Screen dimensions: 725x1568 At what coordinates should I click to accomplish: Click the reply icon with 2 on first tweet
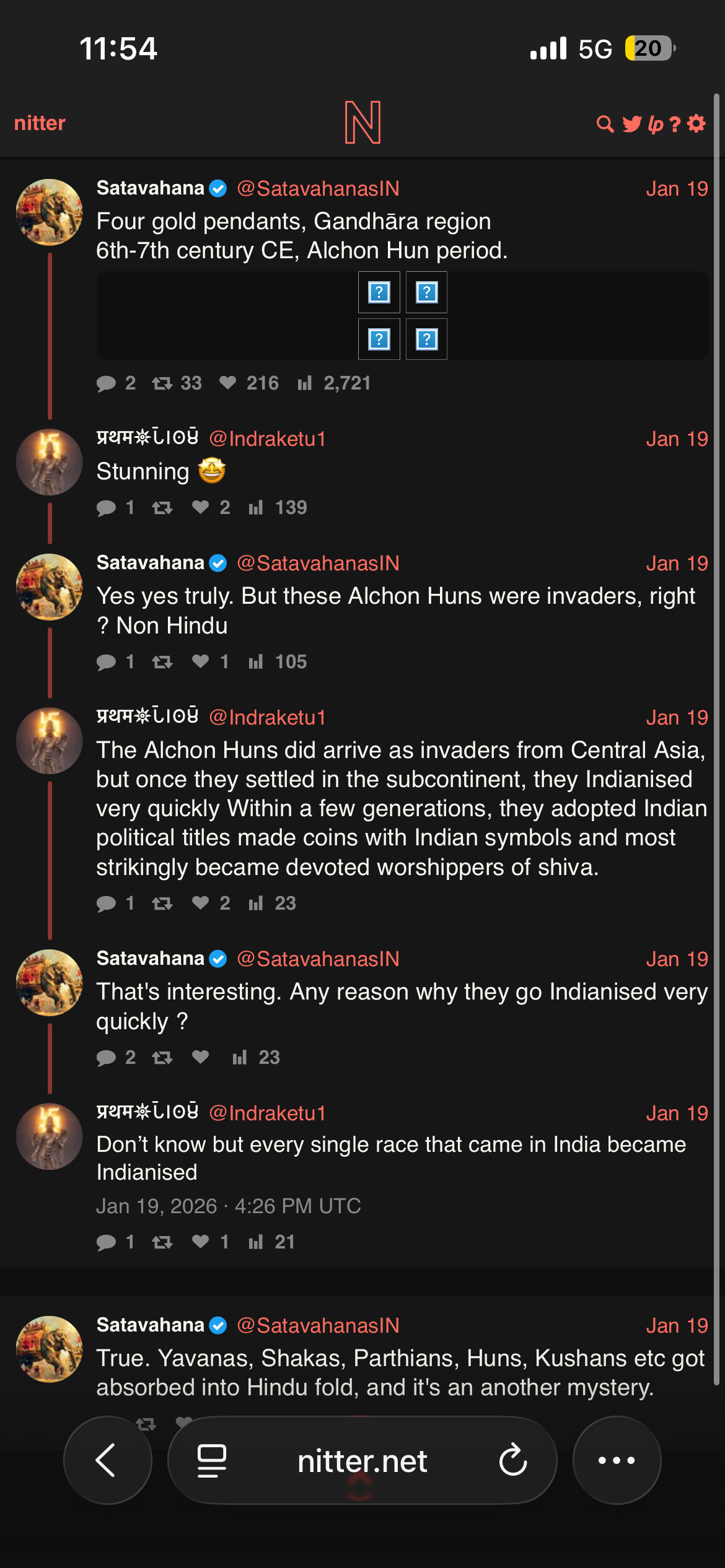[x=107, y=383]
